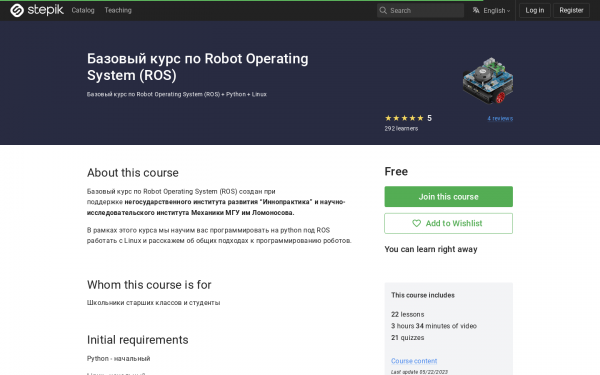
Task: Click the robot course thumbnail image
Action: click(488, 81)
